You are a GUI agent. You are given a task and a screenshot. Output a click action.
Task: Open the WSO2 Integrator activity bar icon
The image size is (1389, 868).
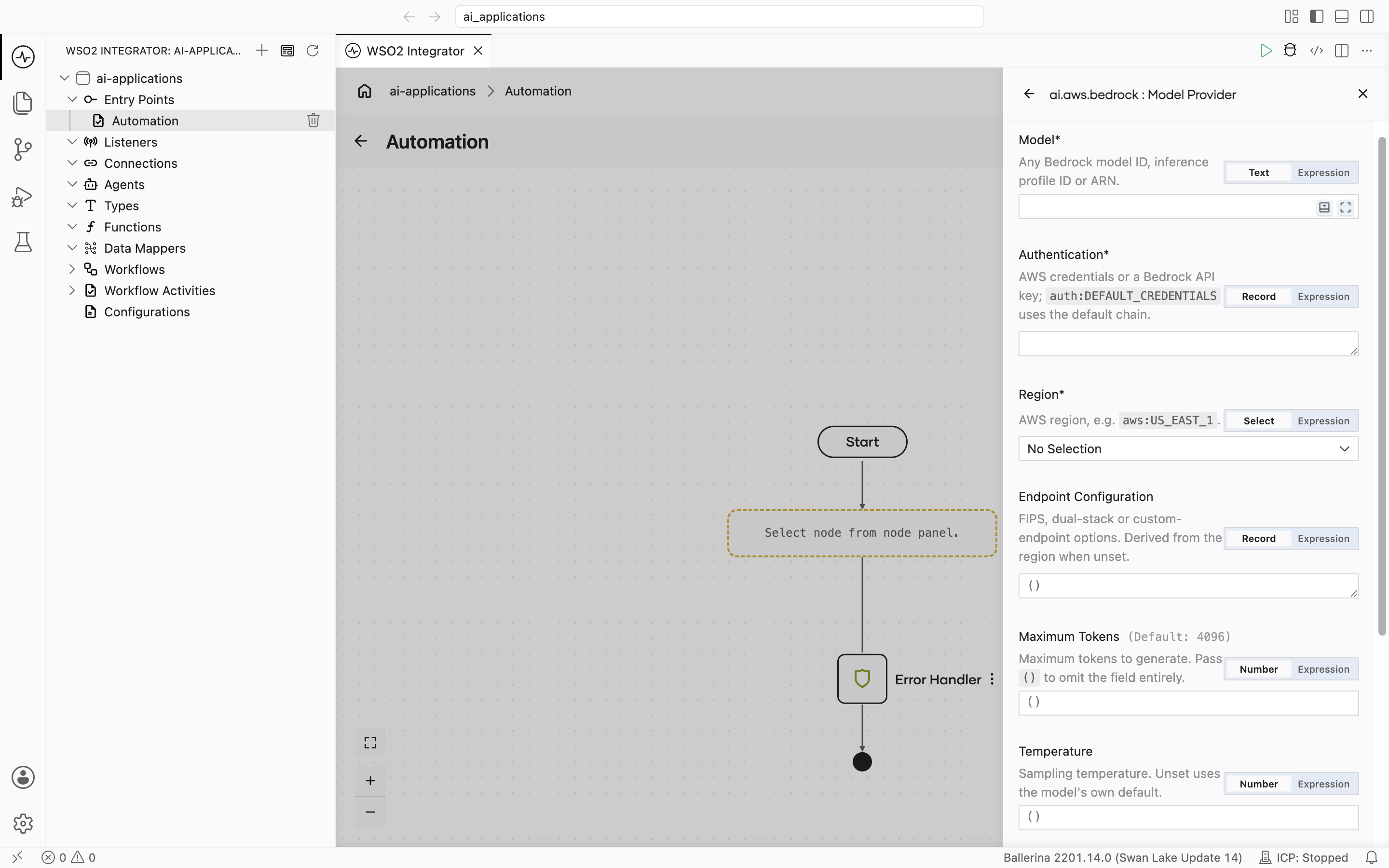click(x=23, y=57)
